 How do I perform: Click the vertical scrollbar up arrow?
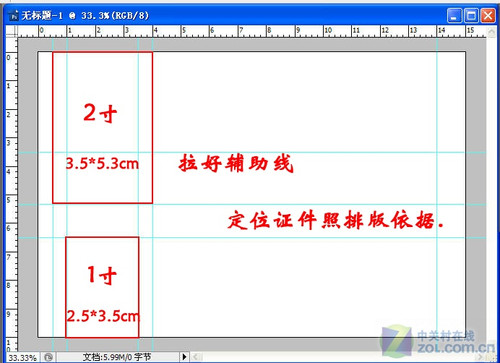[x=491, y=32]
